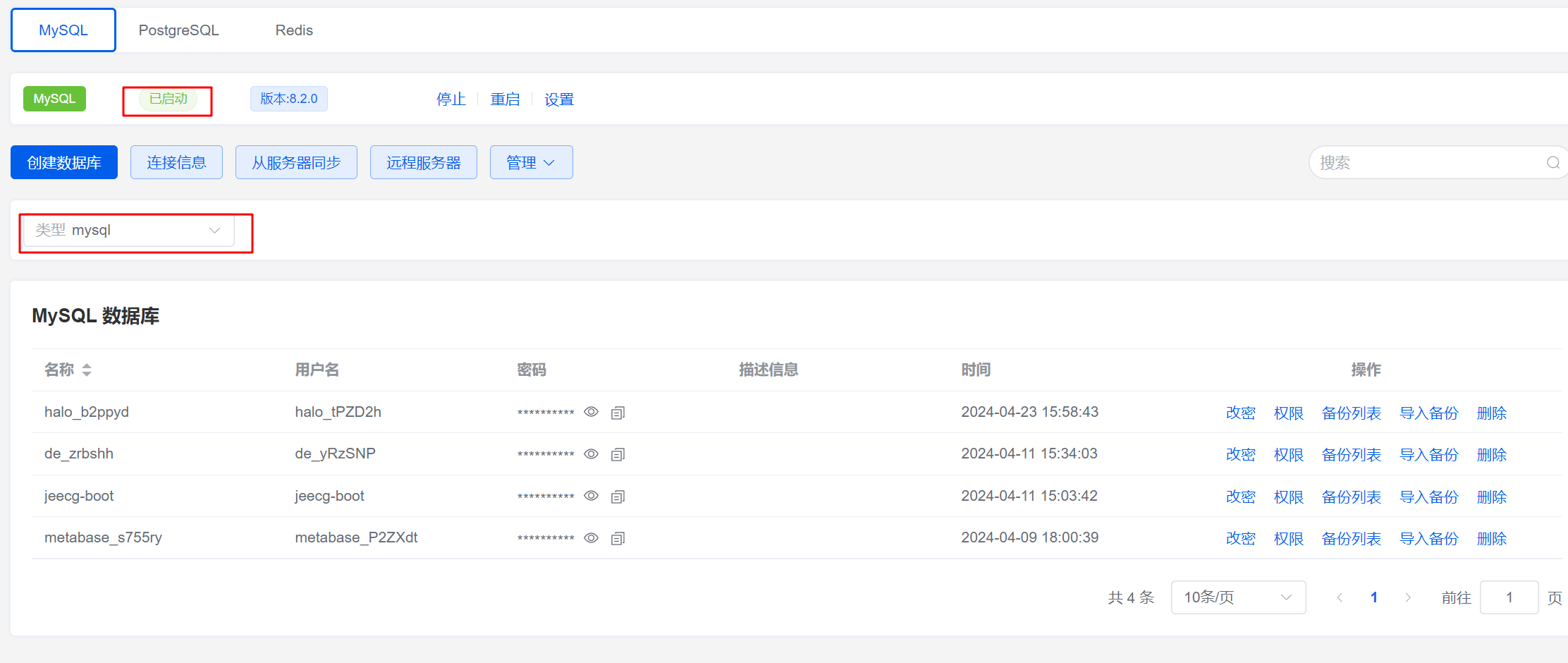Open the 10条/页 page size selector
Viewport: 1568px width, 663px height.
point(1238,597)
